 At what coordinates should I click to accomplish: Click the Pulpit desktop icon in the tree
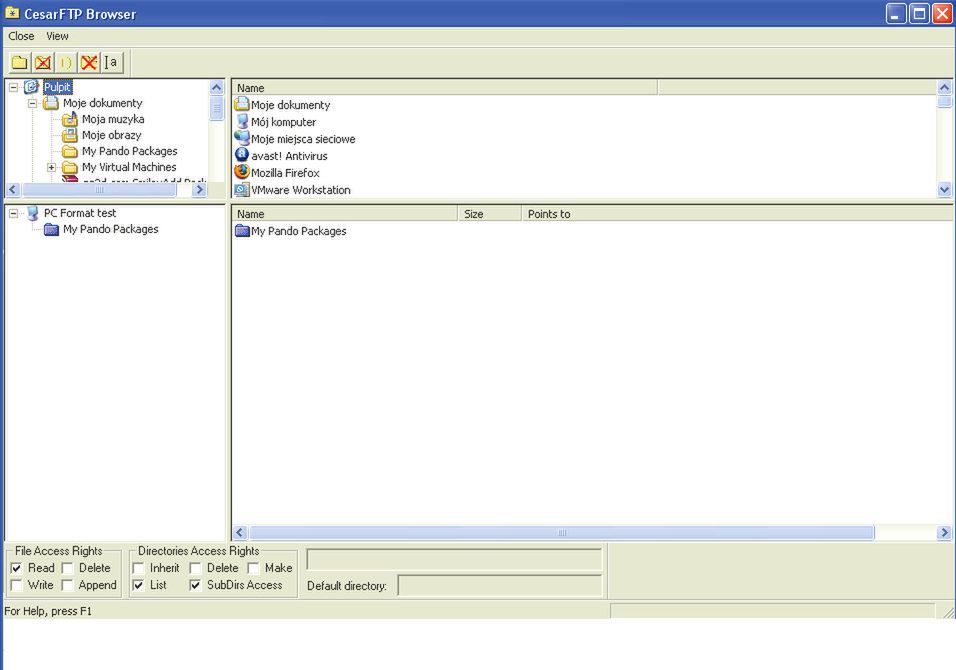coord(32,87)
